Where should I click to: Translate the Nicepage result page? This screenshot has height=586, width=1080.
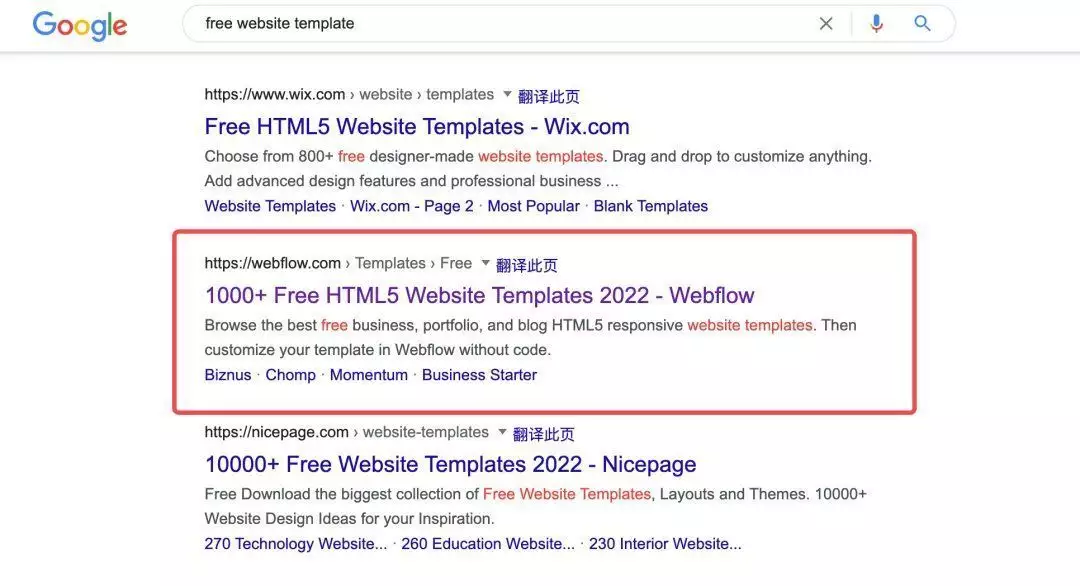point(544,434)
